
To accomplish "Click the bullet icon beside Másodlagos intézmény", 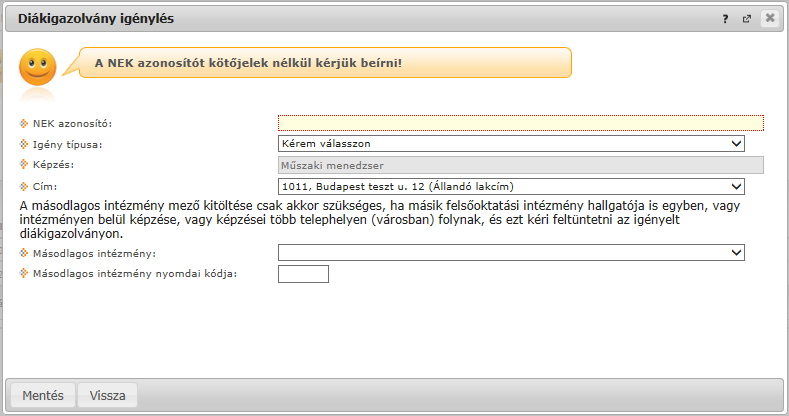I will [24, 253].
